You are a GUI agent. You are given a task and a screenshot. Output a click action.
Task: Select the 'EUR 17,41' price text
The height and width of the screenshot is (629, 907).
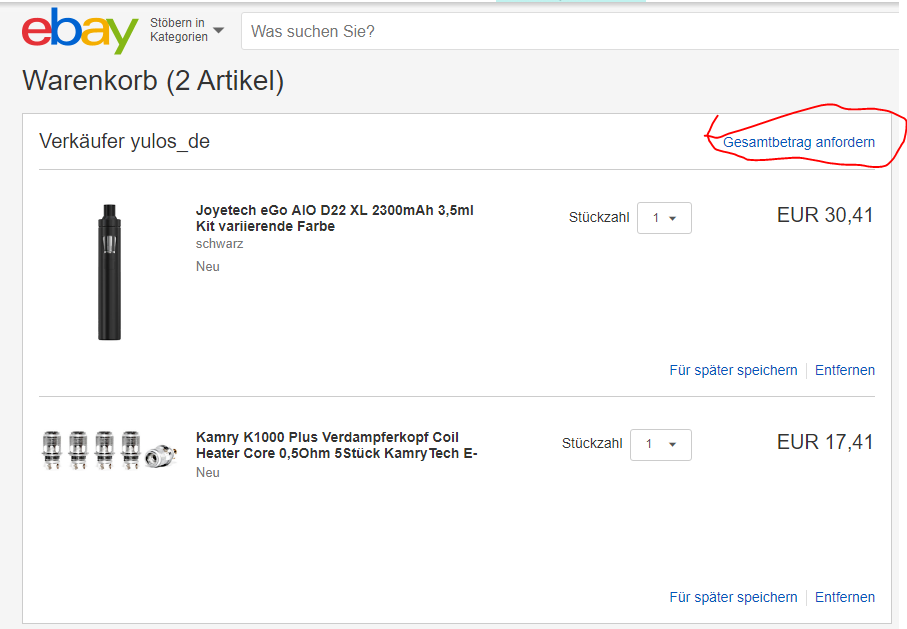click(825, 442)
